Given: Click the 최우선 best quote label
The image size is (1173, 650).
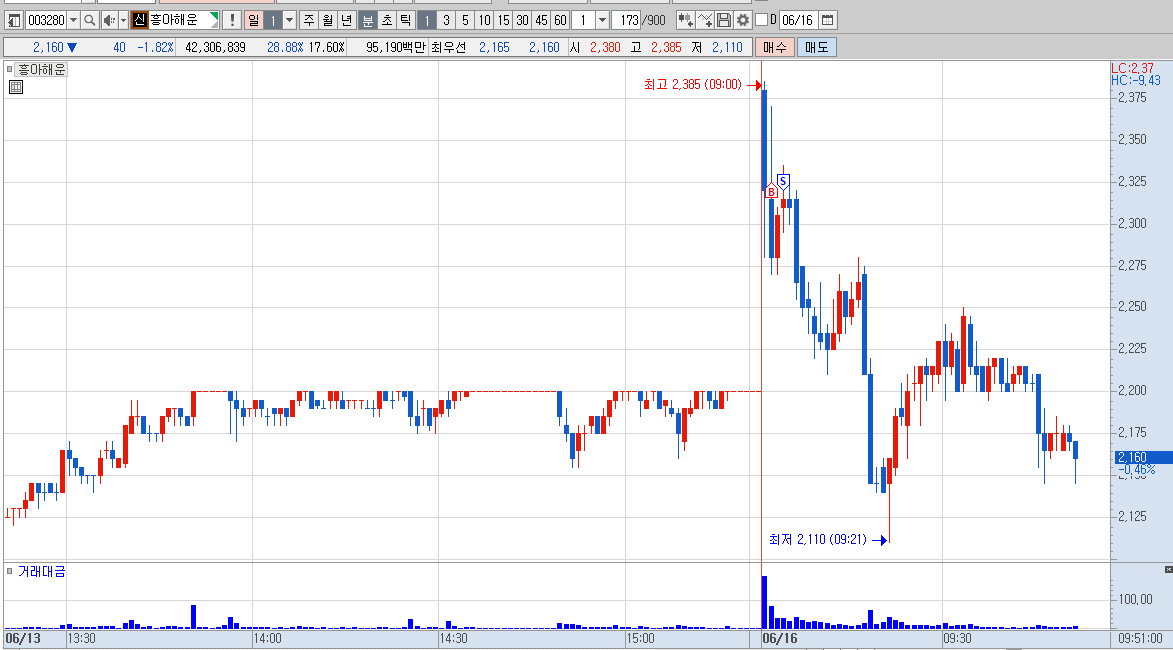Looking at the screenshot, I should coord(448,47).
